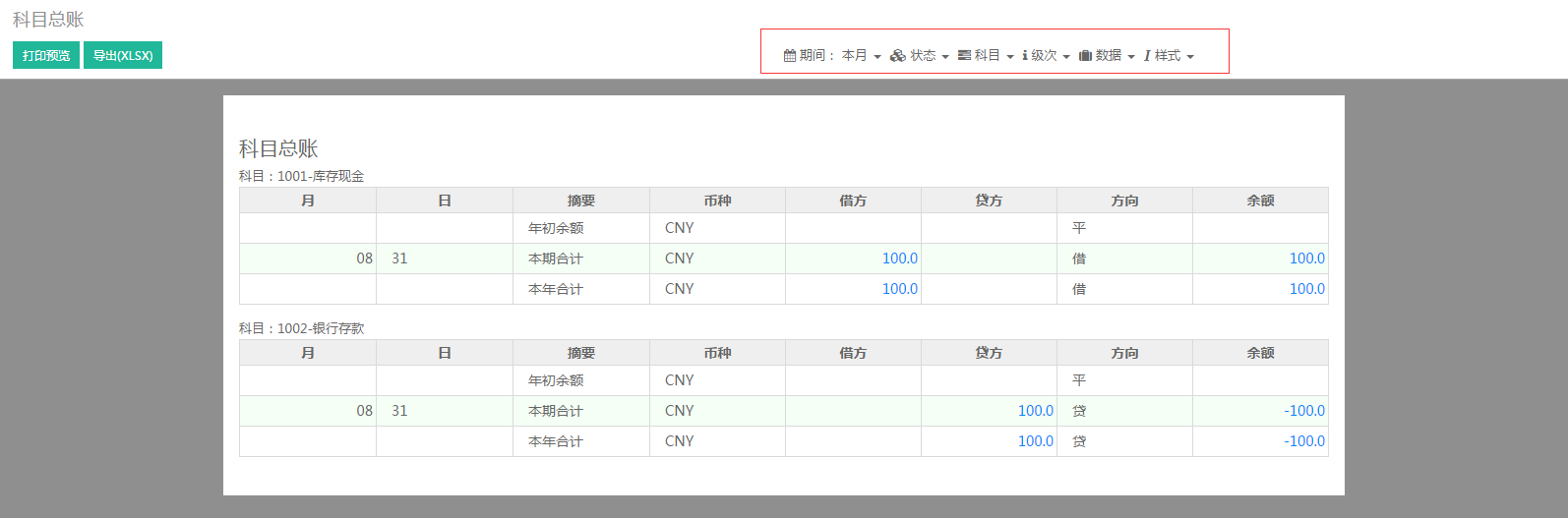The width and height of the screenshot is (1568, 518).
Task: Click the 科目：1001-库存现金 heading
Action: (x=301, y=176)
